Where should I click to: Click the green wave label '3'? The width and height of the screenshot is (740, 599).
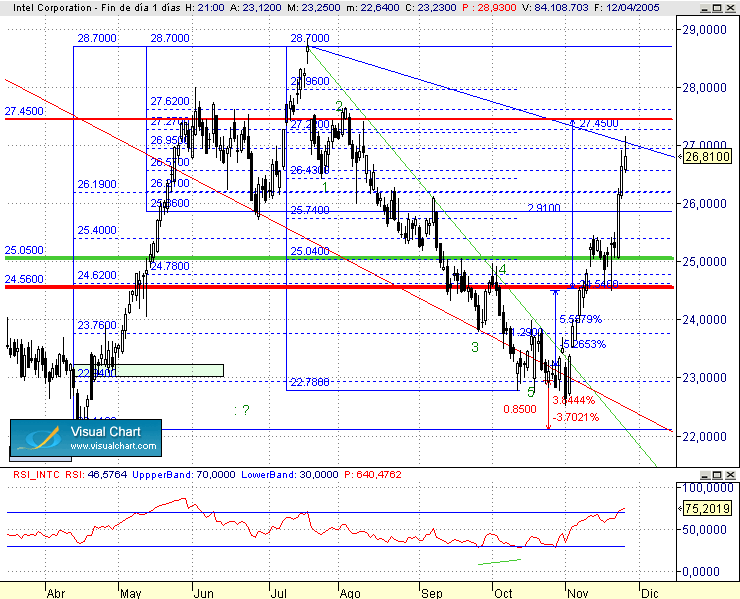point(475,347)
